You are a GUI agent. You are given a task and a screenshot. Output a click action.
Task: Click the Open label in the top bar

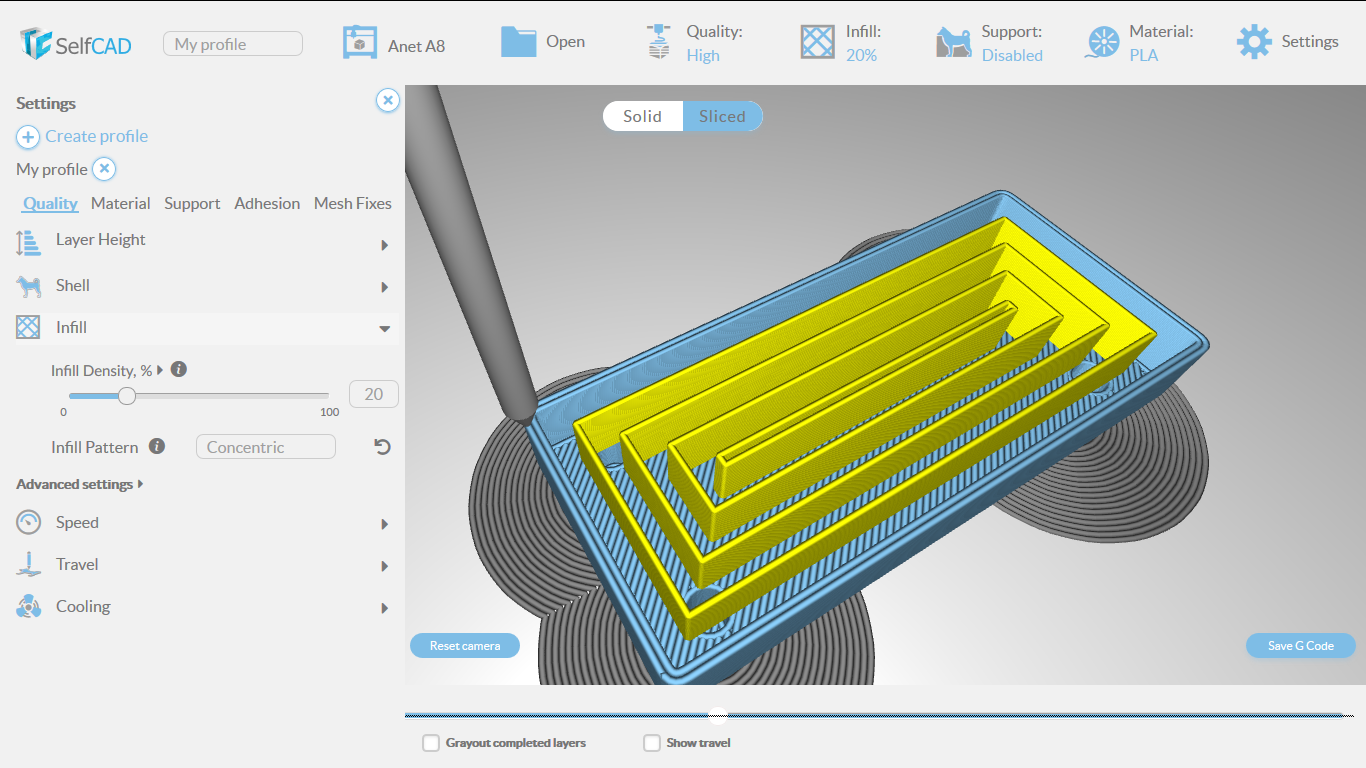click(x=565, y=42)
